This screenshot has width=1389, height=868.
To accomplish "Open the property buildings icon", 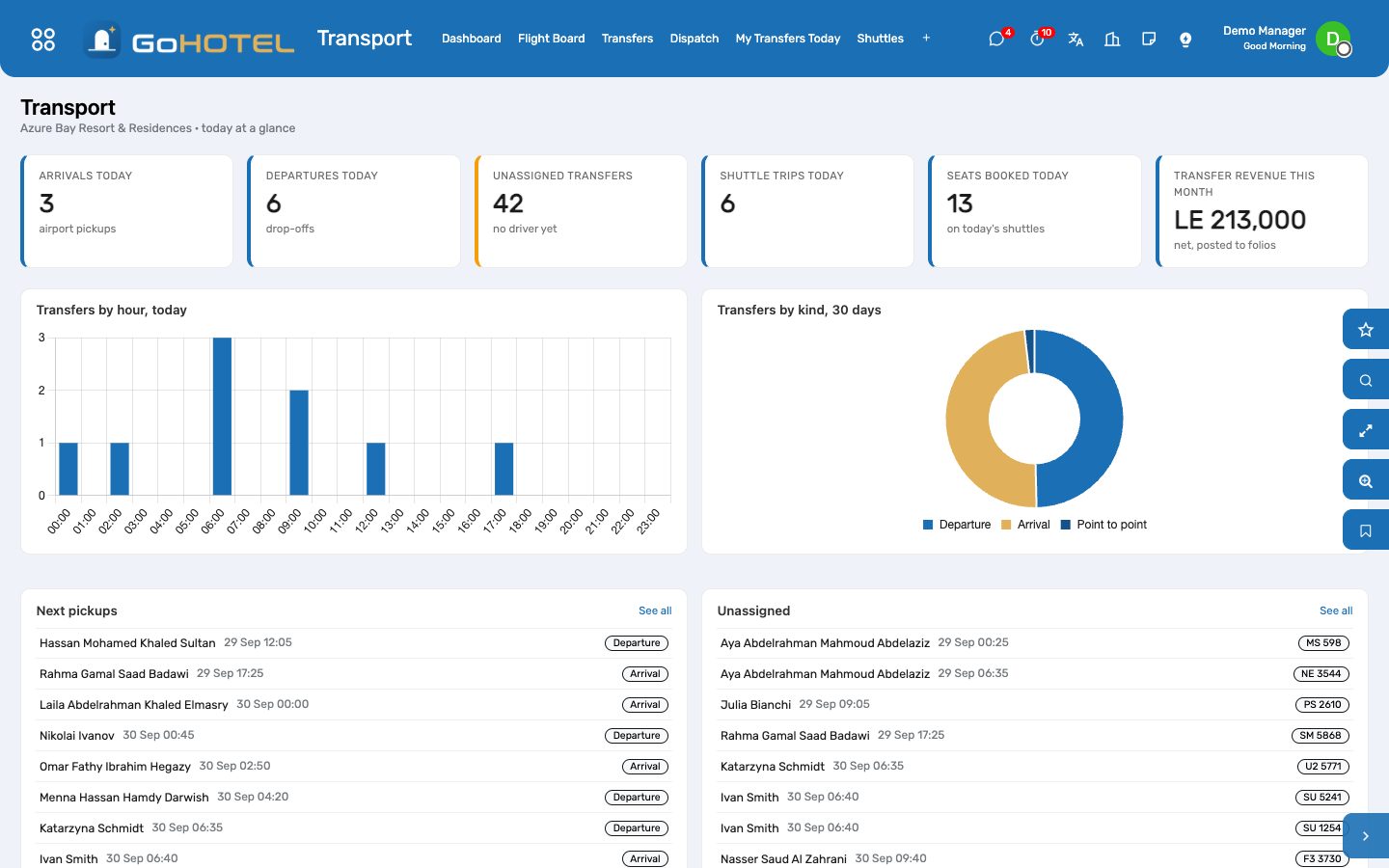I will point(1112,39).
